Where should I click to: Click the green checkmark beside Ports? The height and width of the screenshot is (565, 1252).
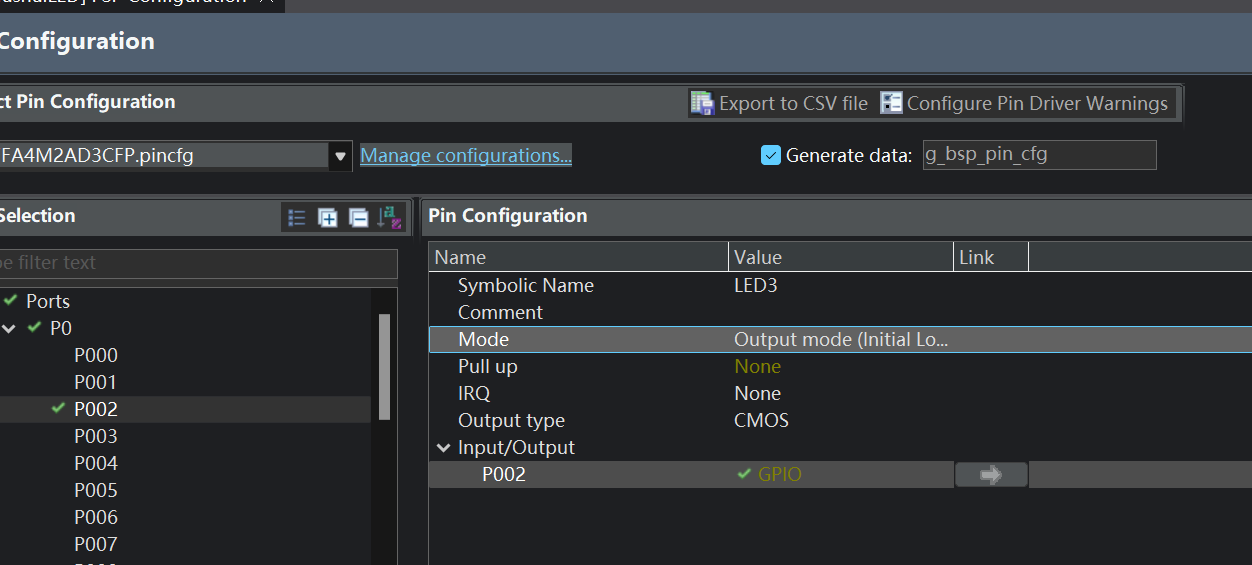coord(11,300)
